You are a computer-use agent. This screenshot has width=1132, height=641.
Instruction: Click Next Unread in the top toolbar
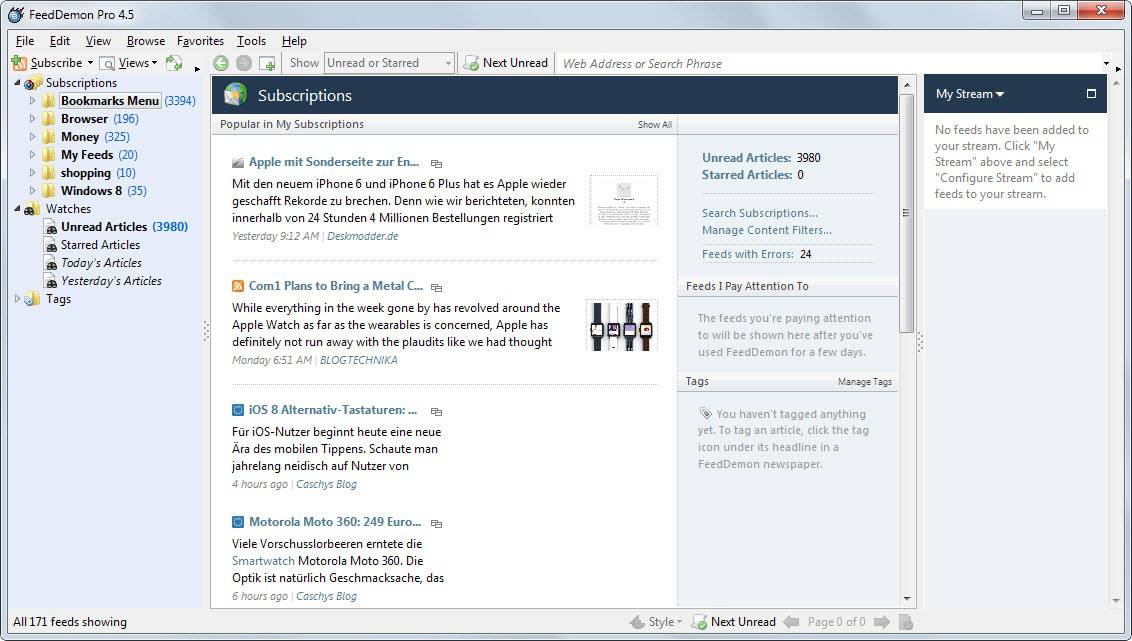point(506,64)
